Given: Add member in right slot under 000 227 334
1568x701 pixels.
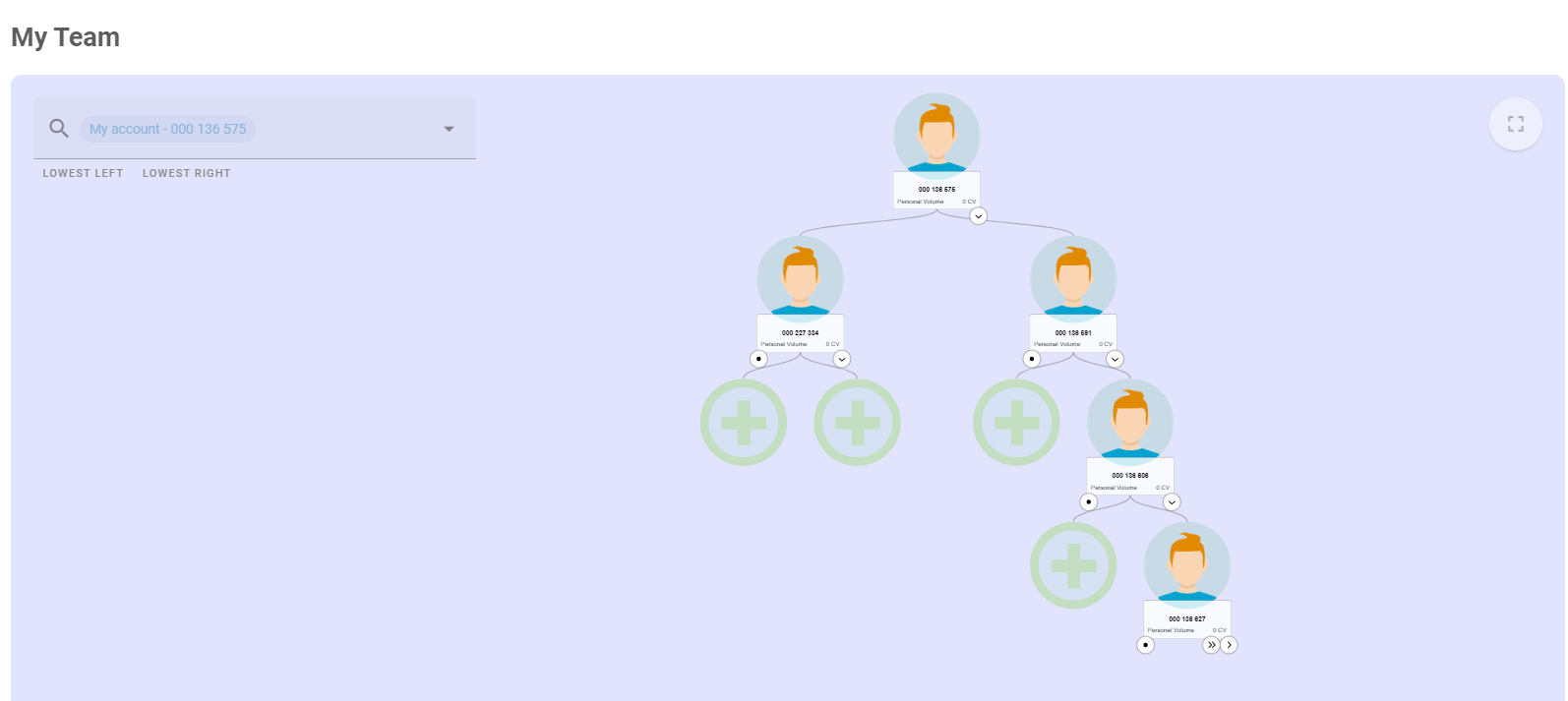Looking at the screenshot, I should pos(857,423).
